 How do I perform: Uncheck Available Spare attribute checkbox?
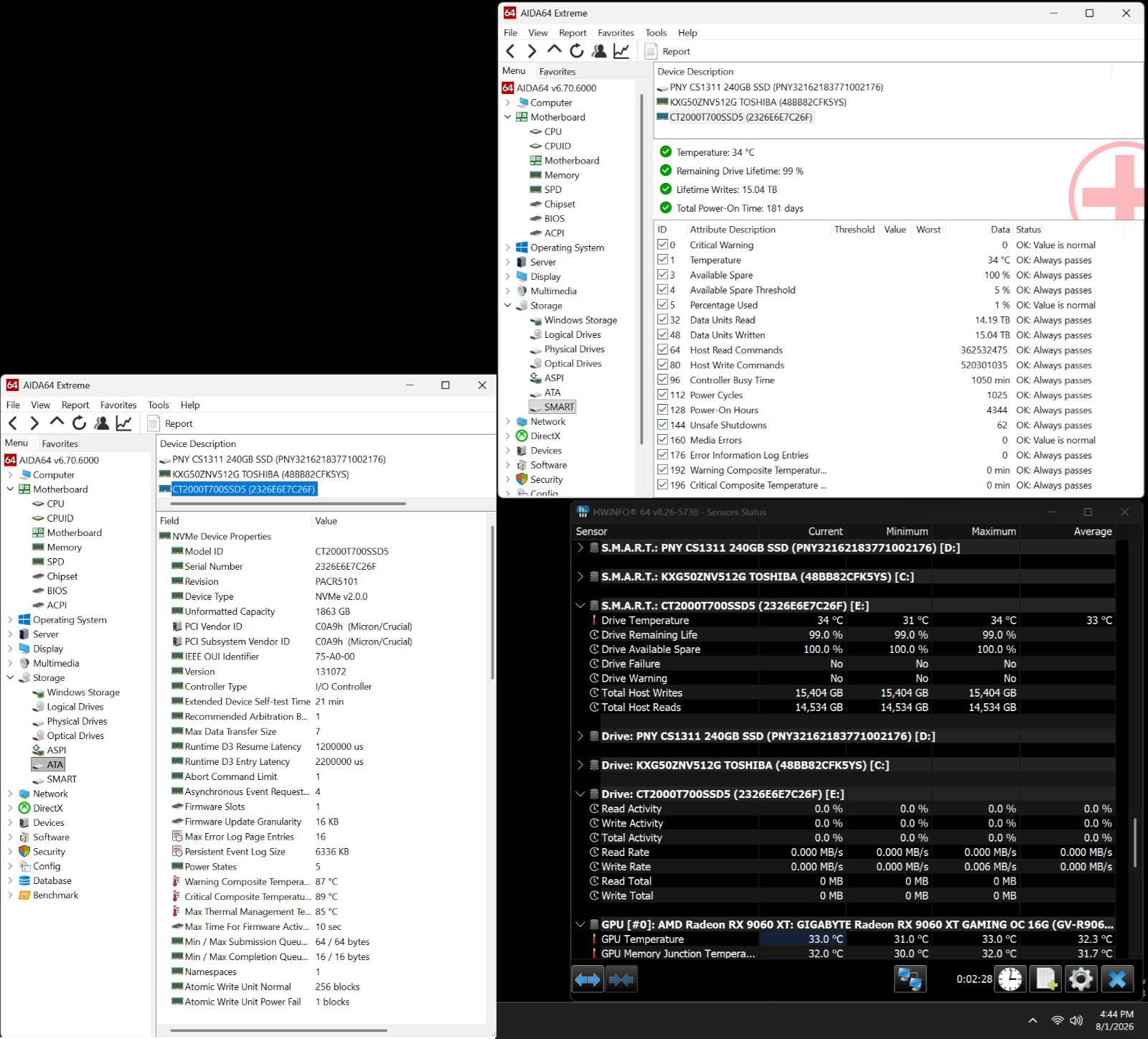click(x=662, y=275)
